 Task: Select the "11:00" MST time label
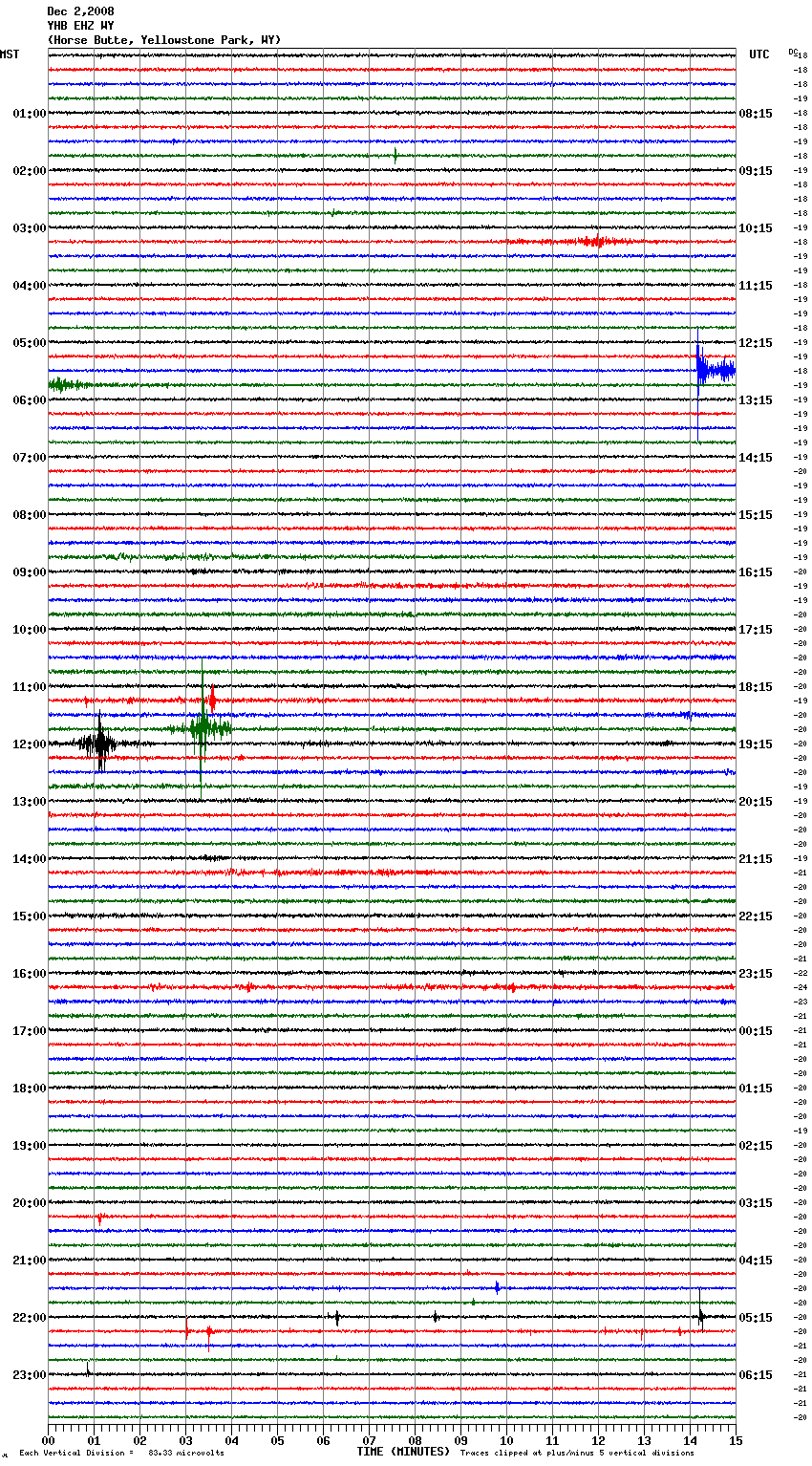coord(29,687)
